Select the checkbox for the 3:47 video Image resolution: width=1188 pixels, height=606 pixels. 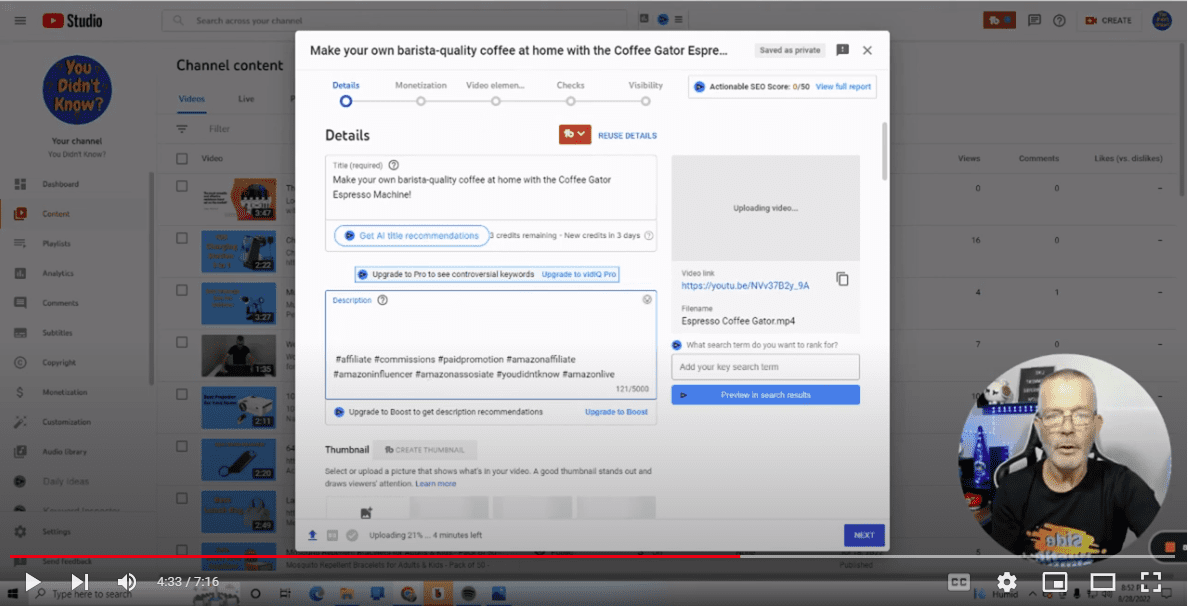point(182,186)
